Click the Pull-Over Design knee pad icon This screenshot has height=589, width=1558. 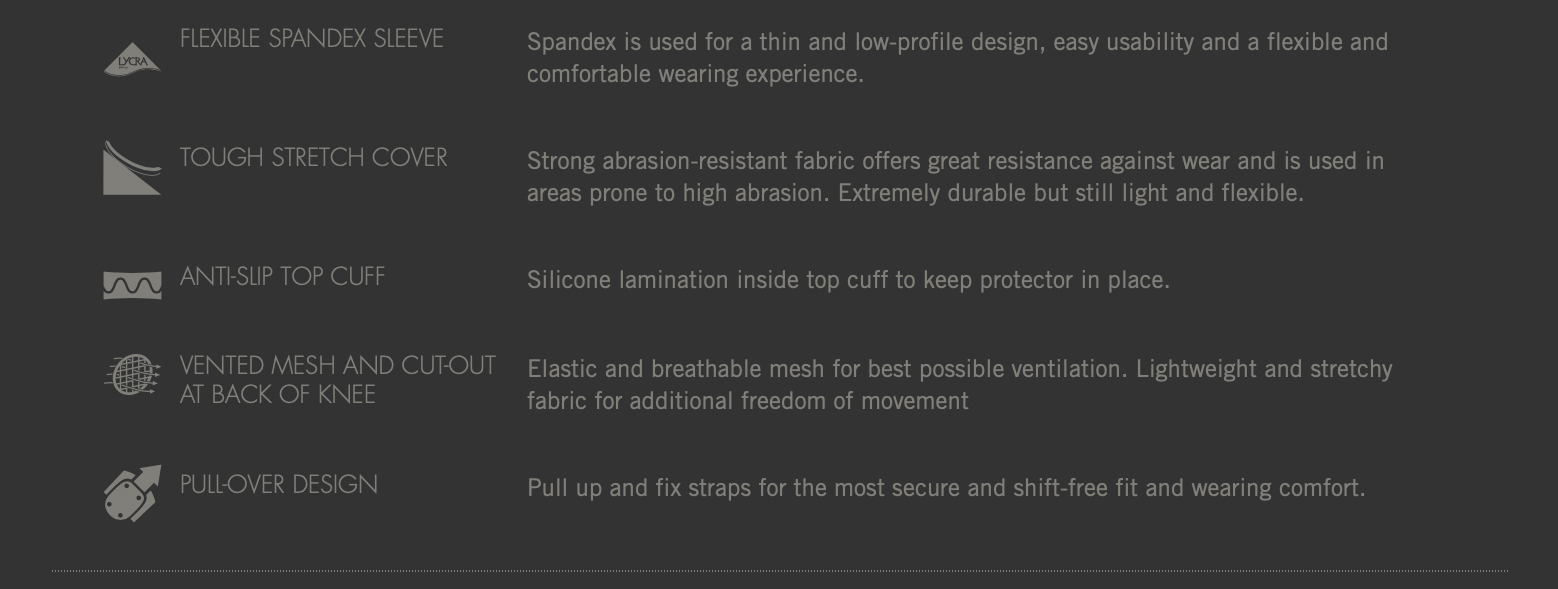coord(132,493)
